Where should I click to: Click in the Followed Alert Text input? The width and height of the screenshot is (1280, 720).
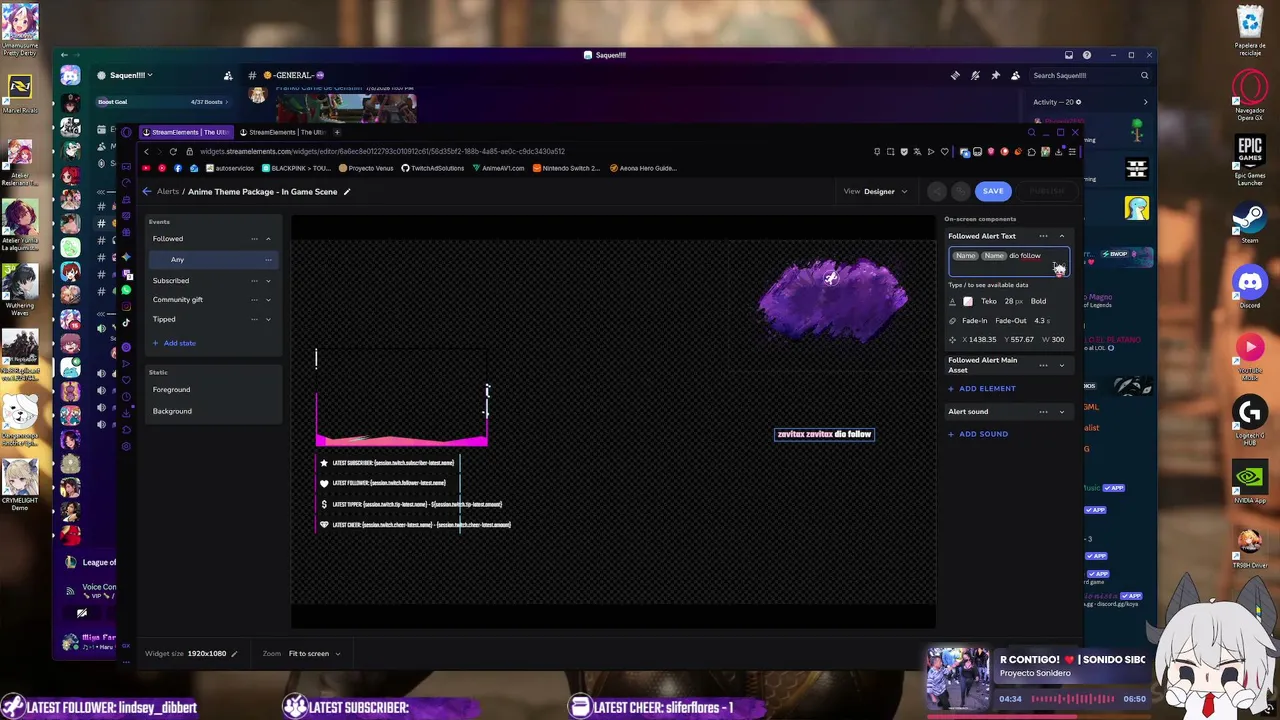coord(1008,262)
